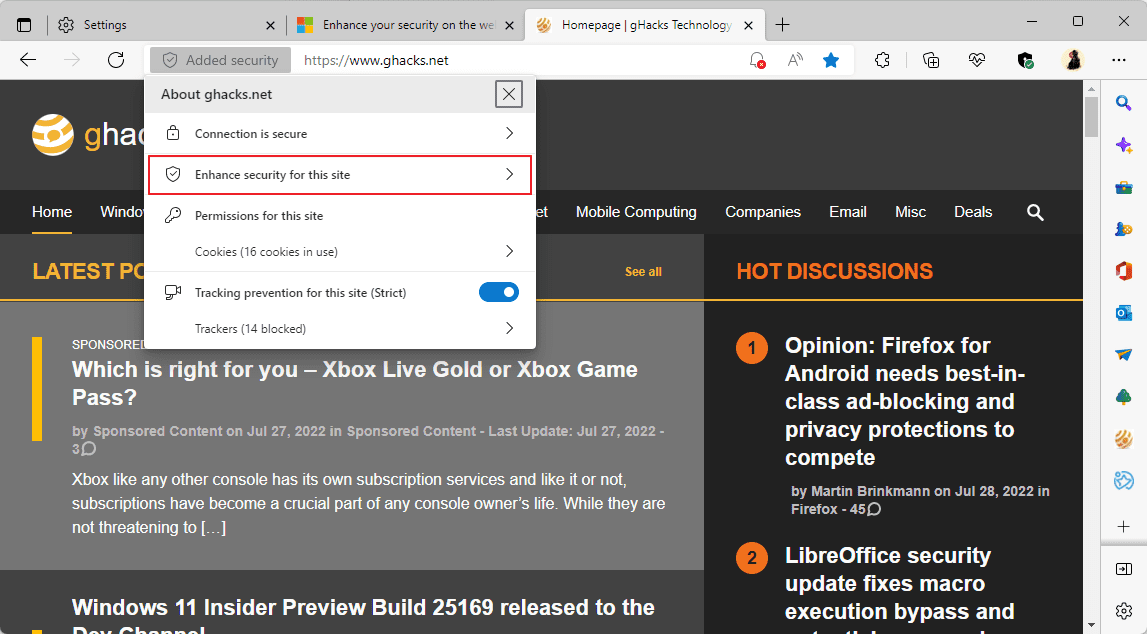Close the About ghacks.net popup
The image size is (1147, 634).
[509, 94]
